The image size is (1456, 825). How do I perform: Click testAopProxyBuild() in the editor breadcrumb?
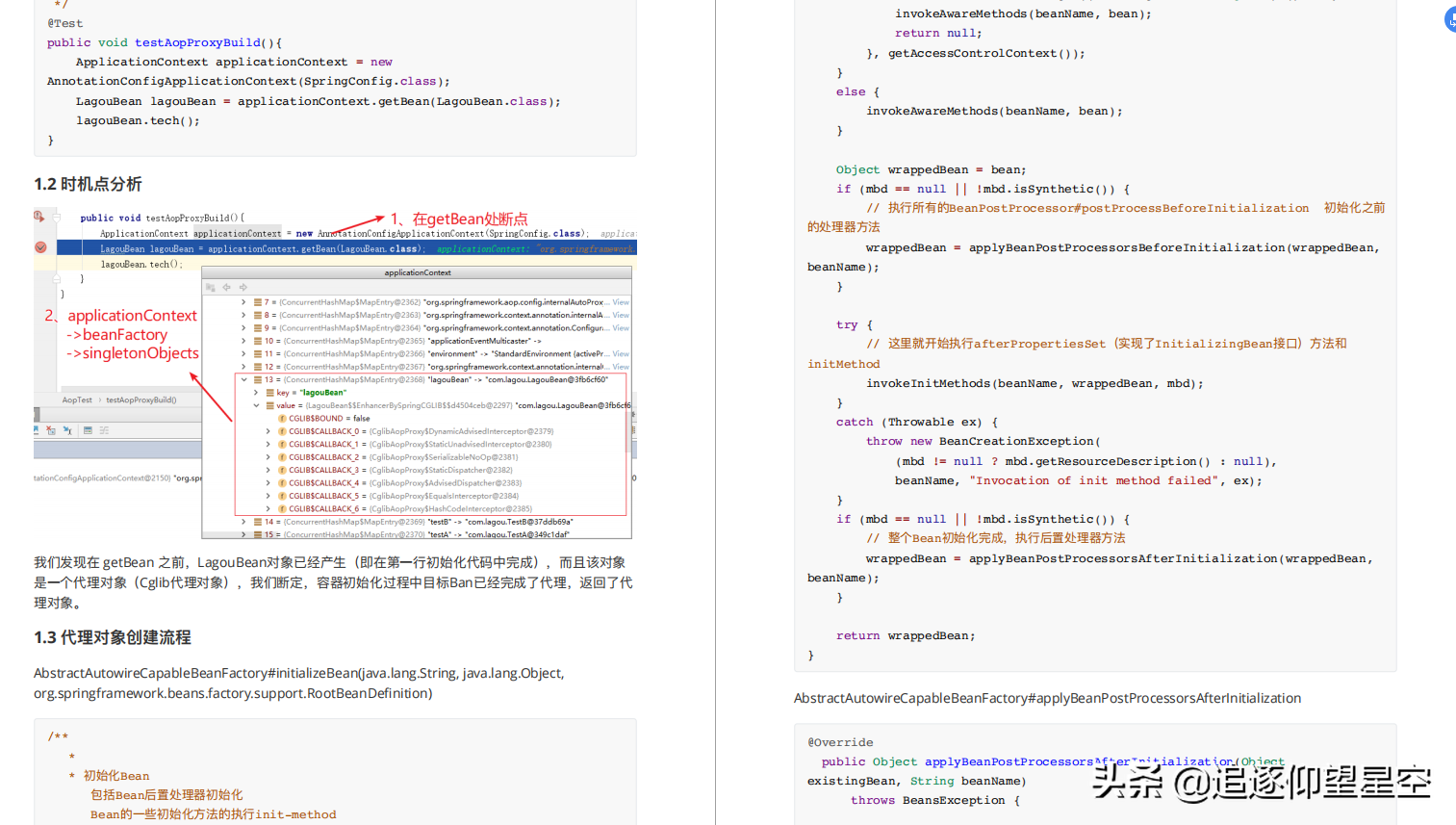(x=140, y=400)
